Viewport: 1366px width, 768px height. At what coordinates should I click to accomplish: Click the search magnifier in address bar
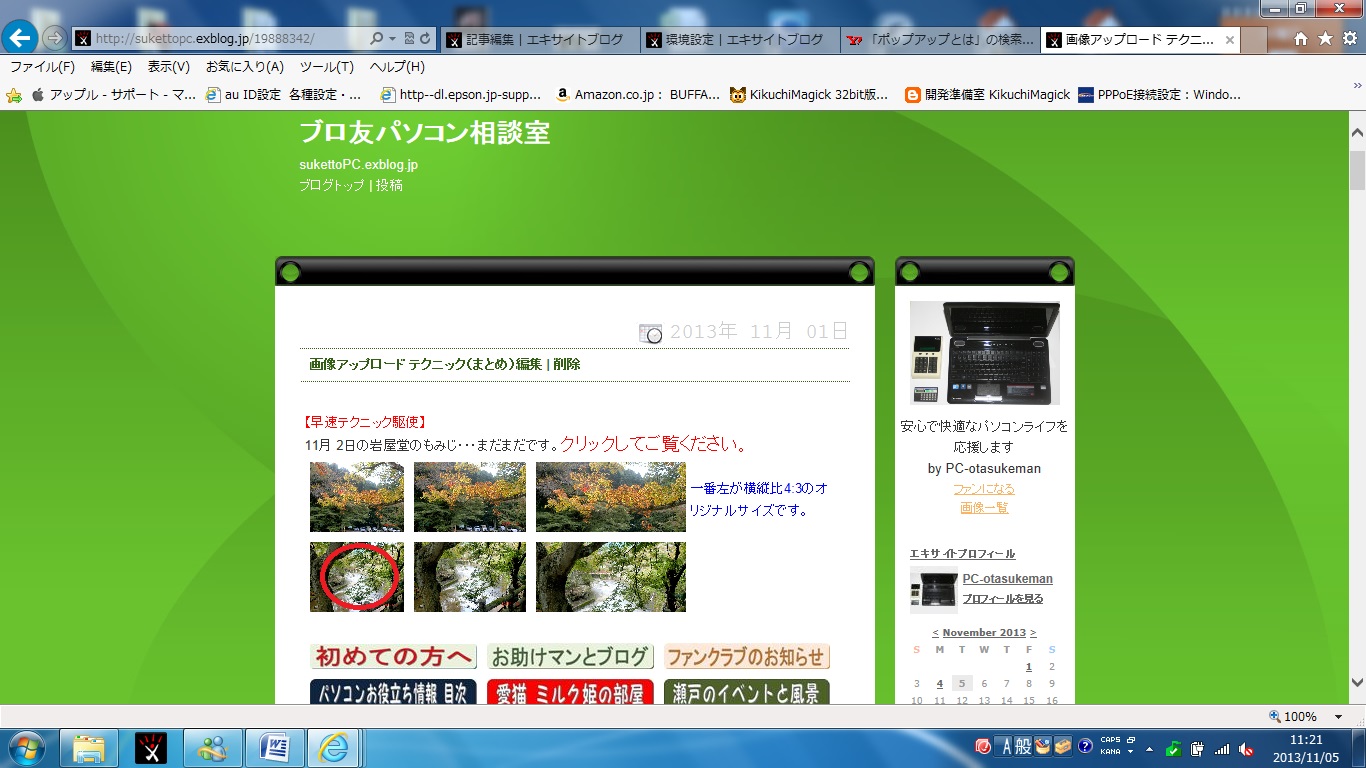(x=377, y=38)
